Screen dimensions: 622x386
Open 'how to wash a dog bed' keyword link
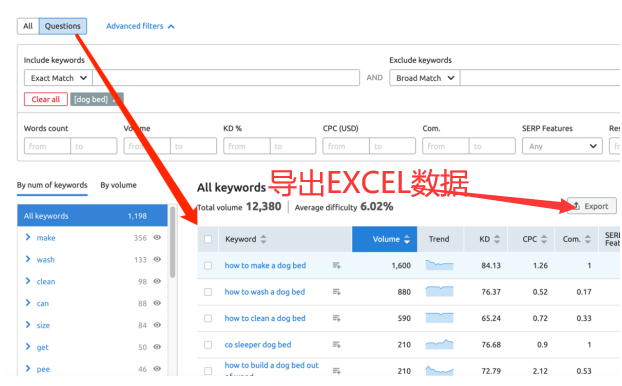coord(265,292)
